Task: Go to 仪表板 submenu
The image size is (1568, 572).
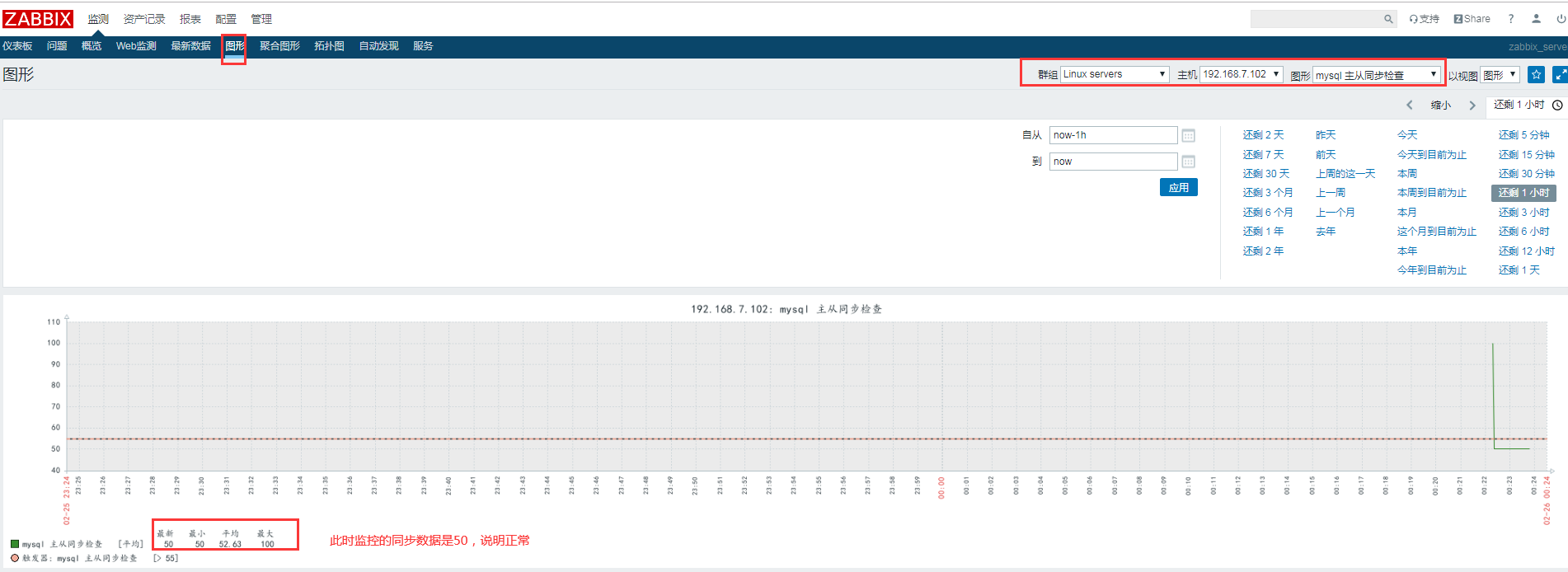Action: pos(17,46)
